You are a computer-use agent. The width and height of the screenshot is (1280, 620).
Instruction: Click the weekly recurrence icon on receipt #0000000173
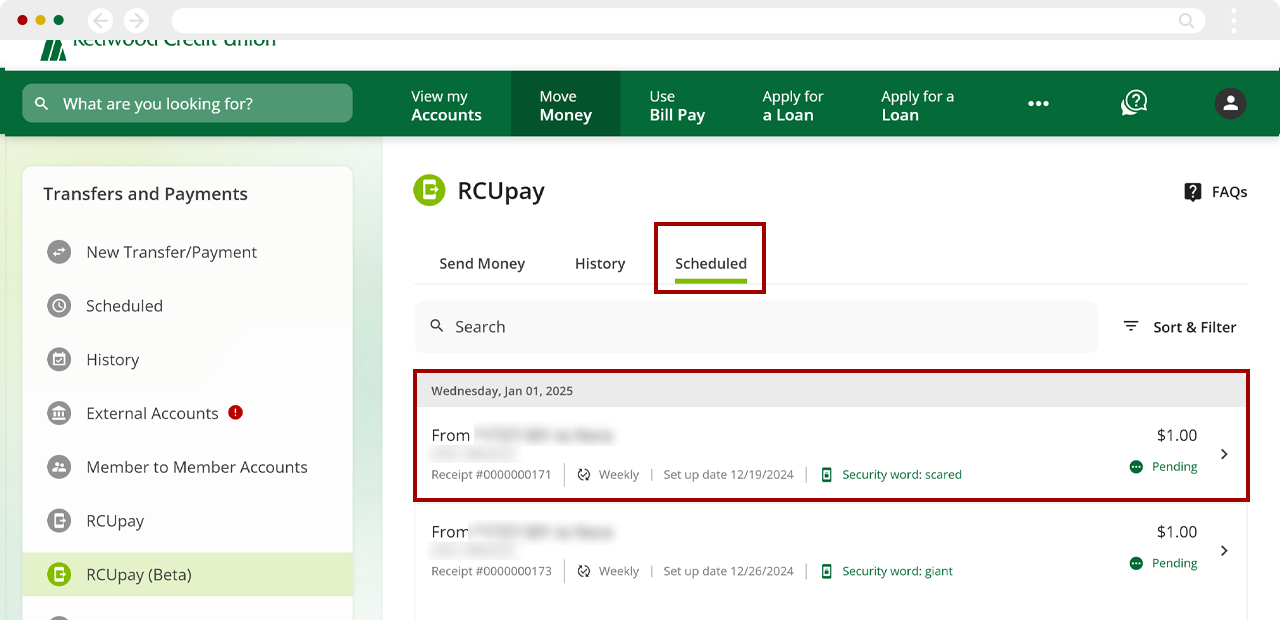click(x=584, y=571)
